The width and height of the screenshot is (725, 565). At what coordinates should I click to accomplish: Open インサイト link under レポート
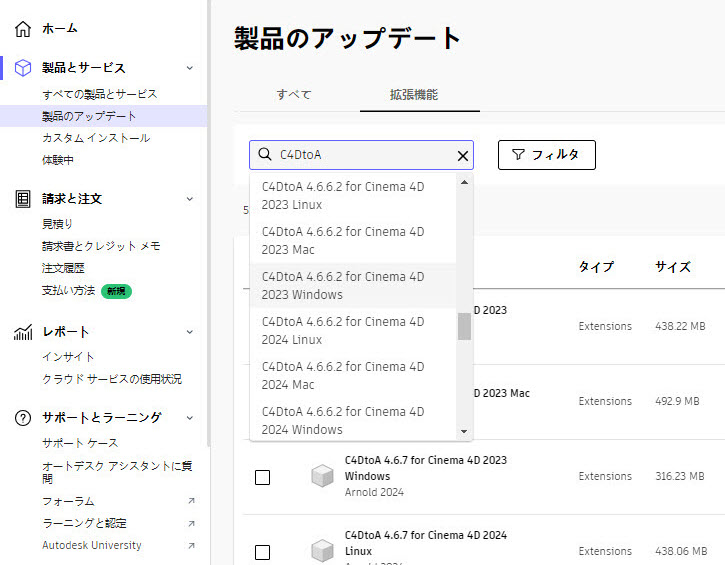68,357
